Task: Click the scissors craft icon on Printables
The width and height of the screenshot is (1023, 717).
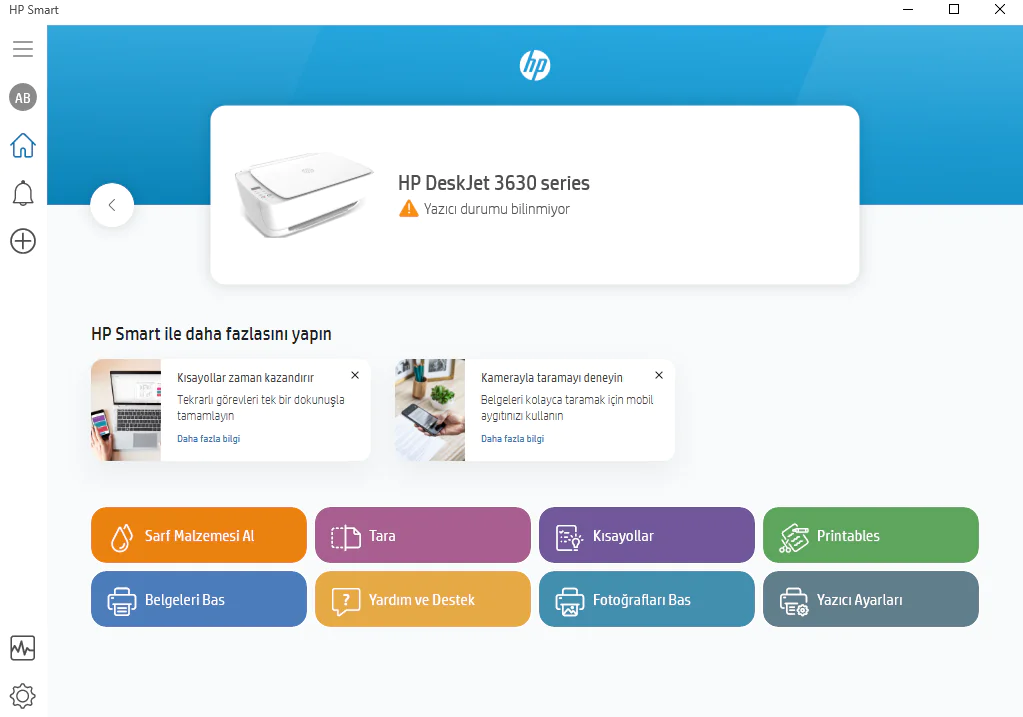Action: [x=794, y=538]
